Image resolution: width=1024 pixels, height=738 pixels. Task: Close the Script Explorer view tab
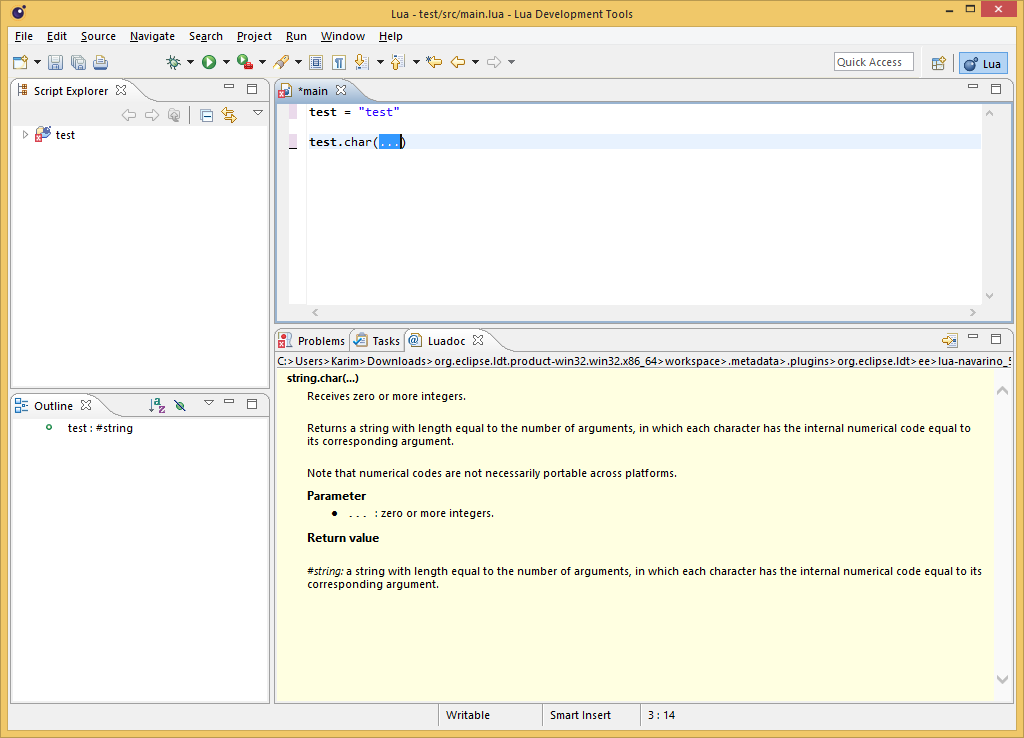[x=121, y=90]
